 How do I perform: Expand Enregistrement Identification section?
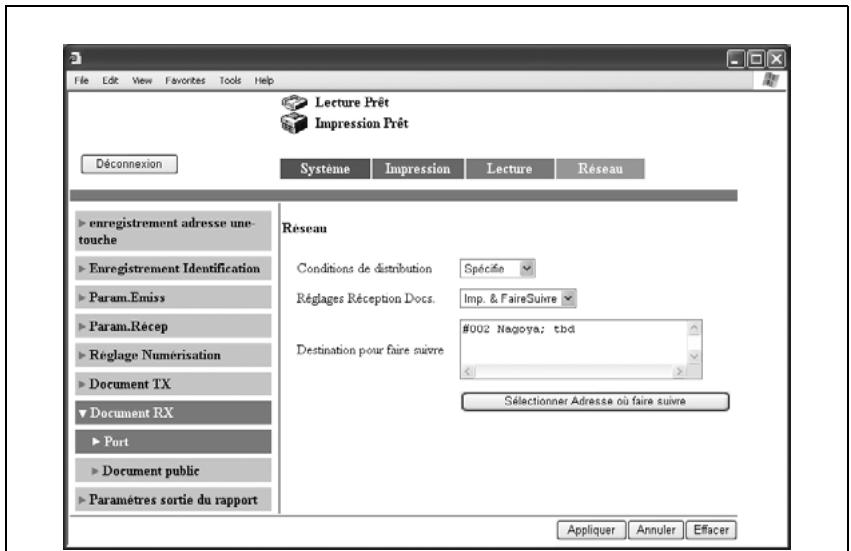[173, 269]
